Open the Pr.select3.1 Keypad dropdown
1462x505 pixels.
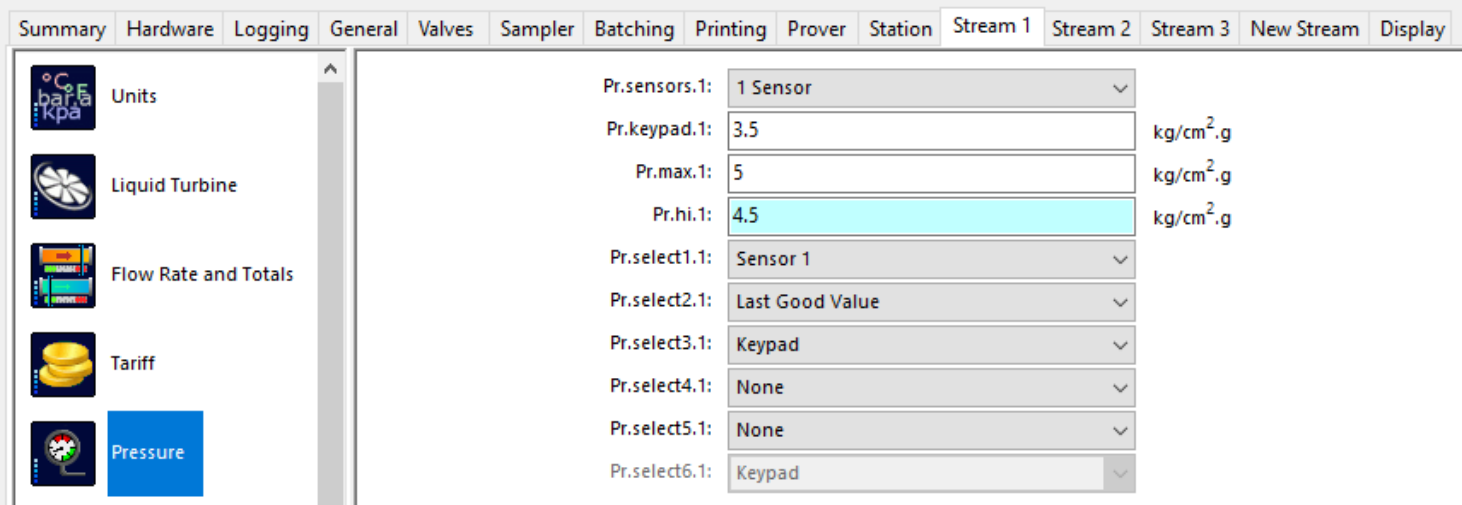coord(931,345)
